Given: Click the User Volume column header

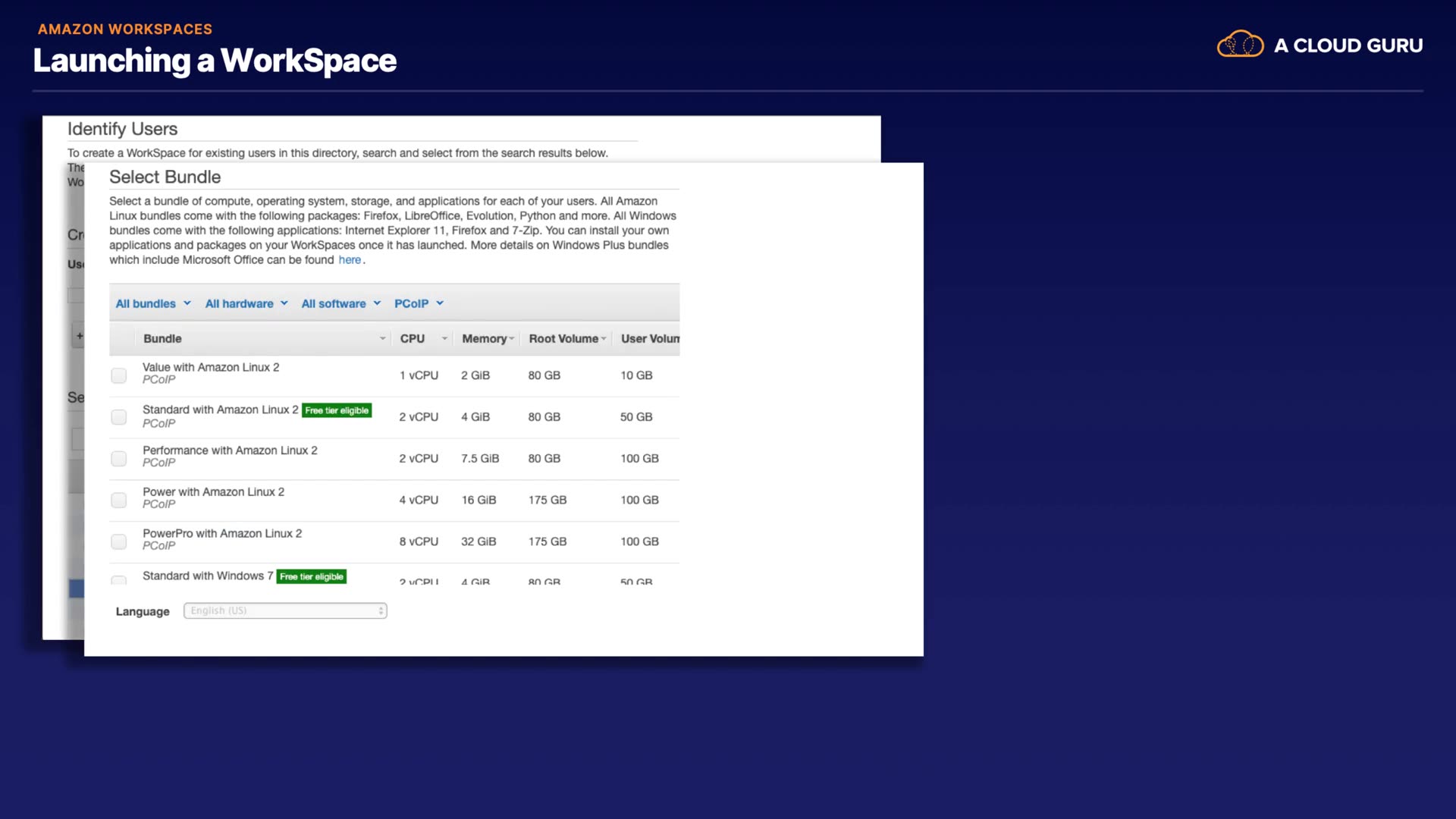Looking at the screenshot, I should [x=649, y=339].
